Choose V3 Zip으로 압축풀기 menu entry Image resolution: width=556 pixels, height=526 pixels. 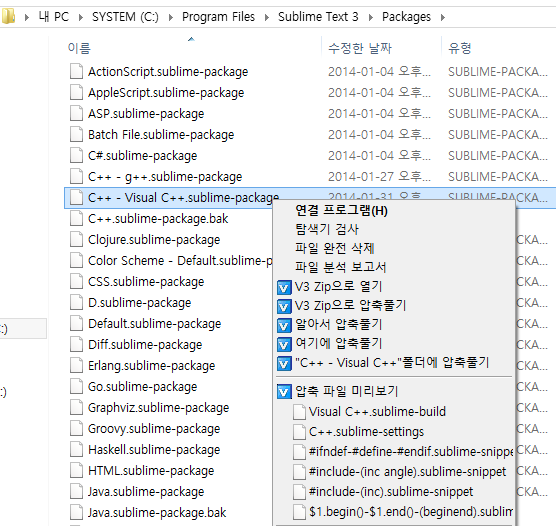pyautogui.click(x=350, y=305)
